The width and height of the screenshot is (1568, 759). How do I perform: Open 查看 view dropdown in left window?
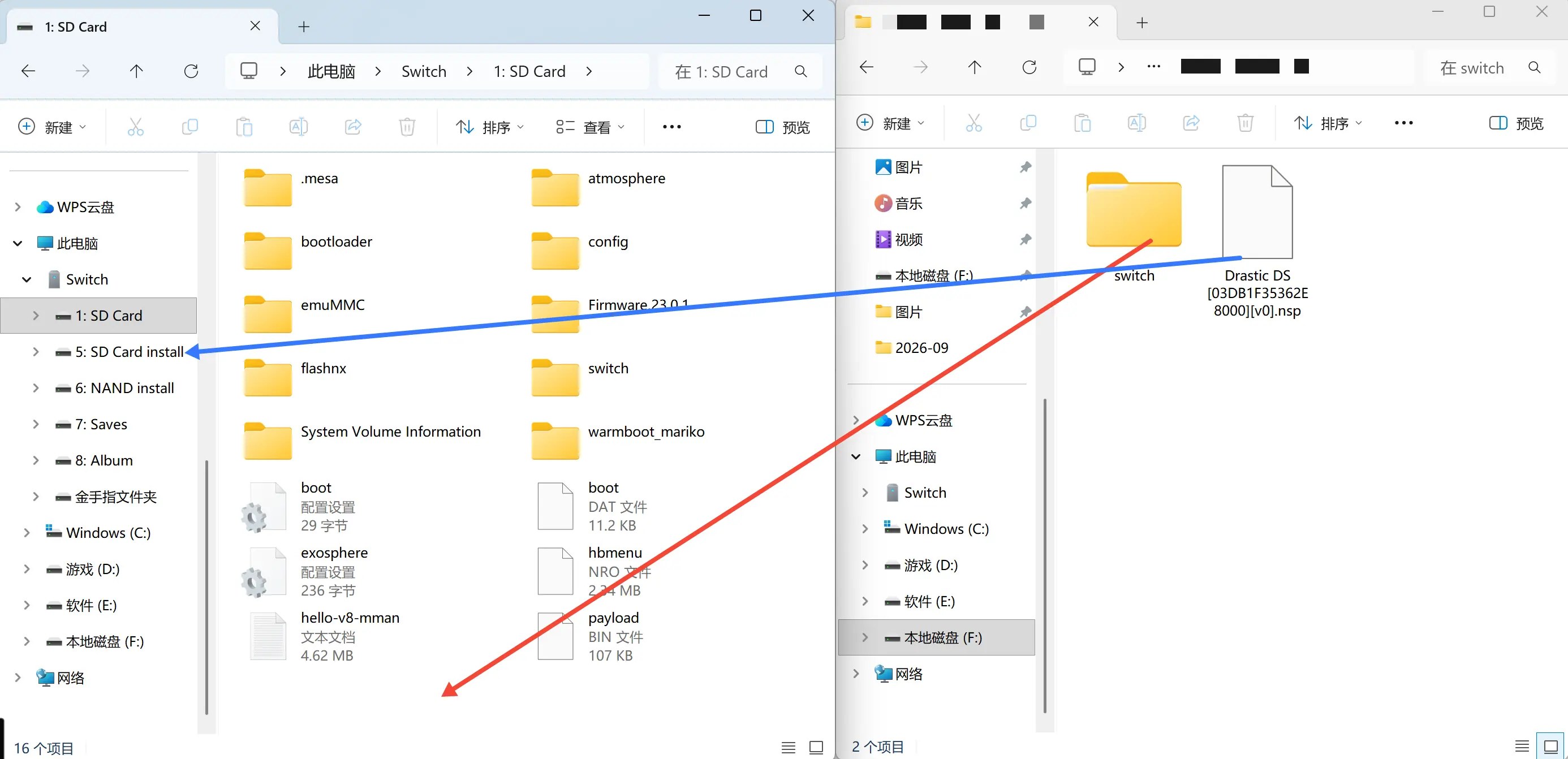pos(590,127)
